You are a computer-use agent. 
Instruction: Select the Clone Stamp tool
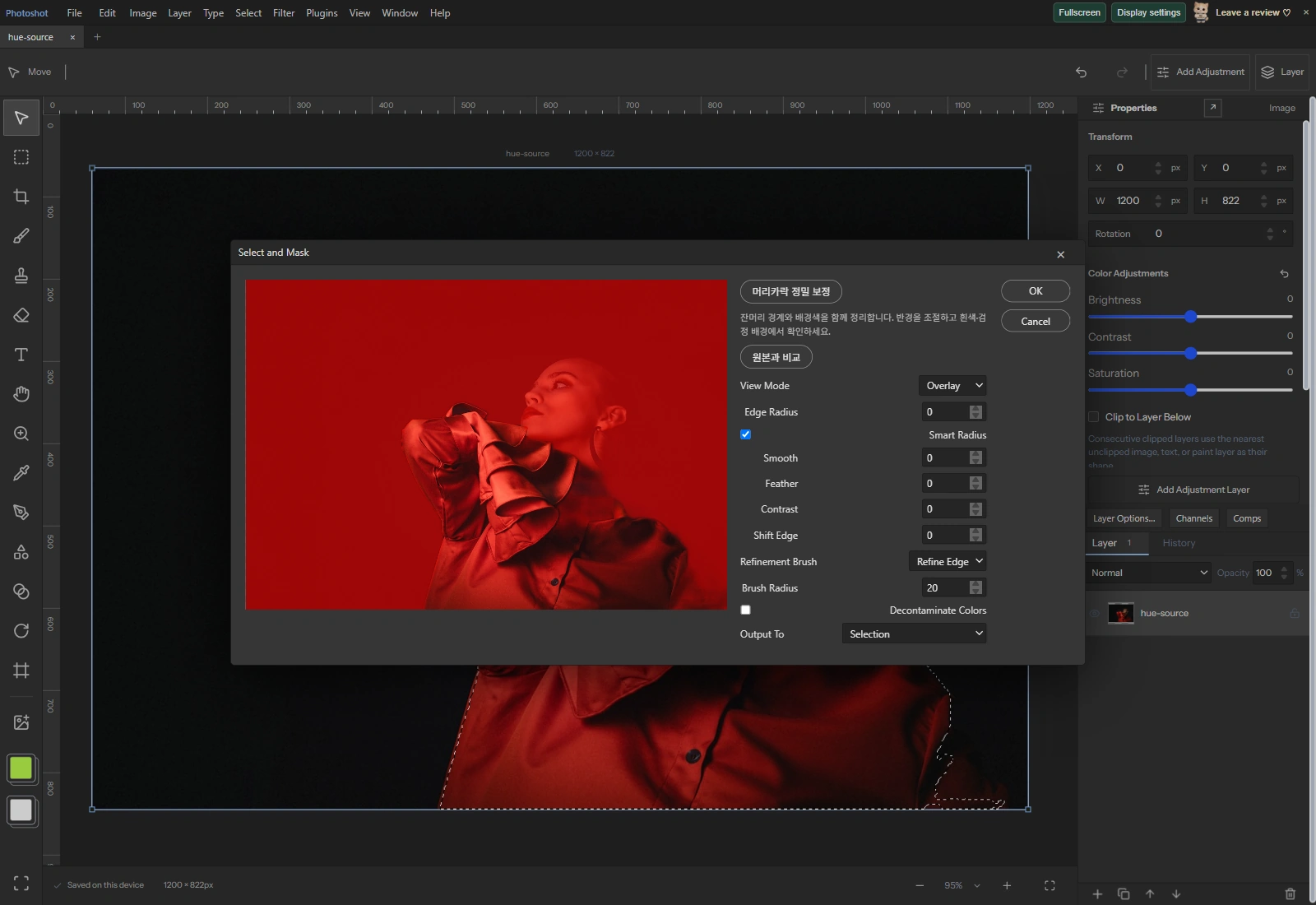pyautogui.click(x=21, y=276)
